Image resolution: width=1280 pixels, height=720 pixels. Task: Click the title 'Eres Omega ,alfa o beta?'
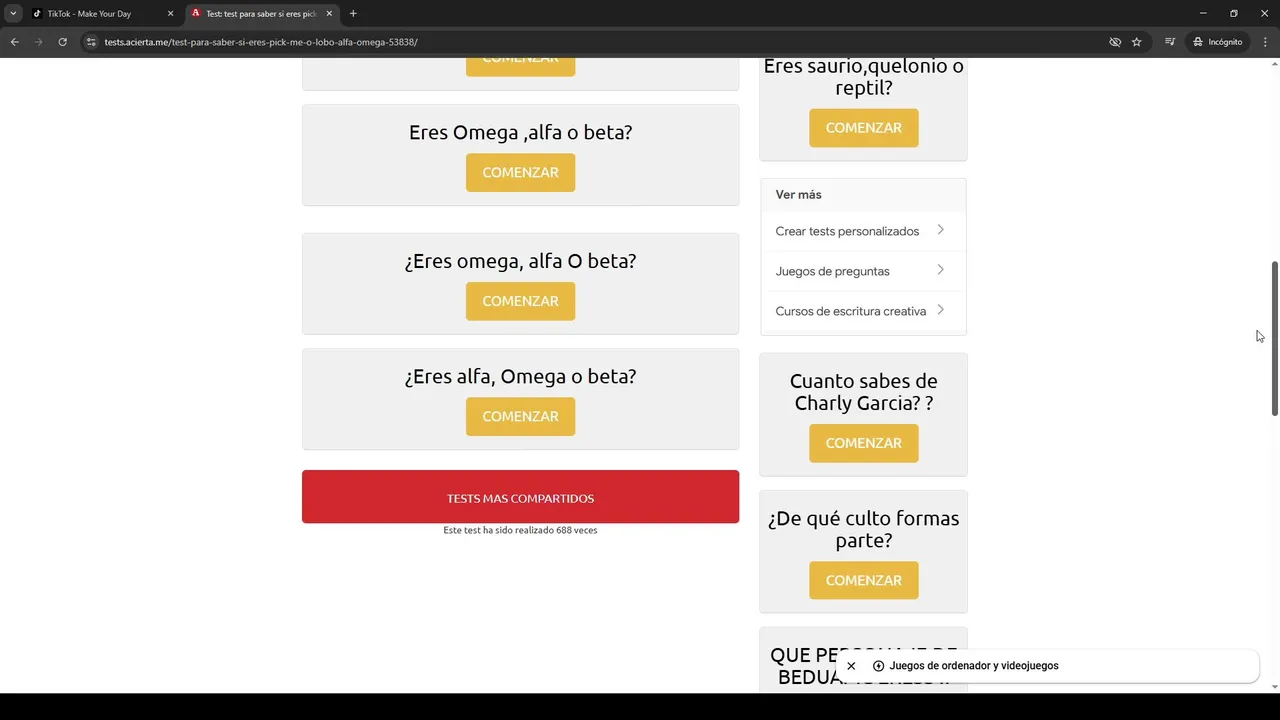click(x=520, y=132)
